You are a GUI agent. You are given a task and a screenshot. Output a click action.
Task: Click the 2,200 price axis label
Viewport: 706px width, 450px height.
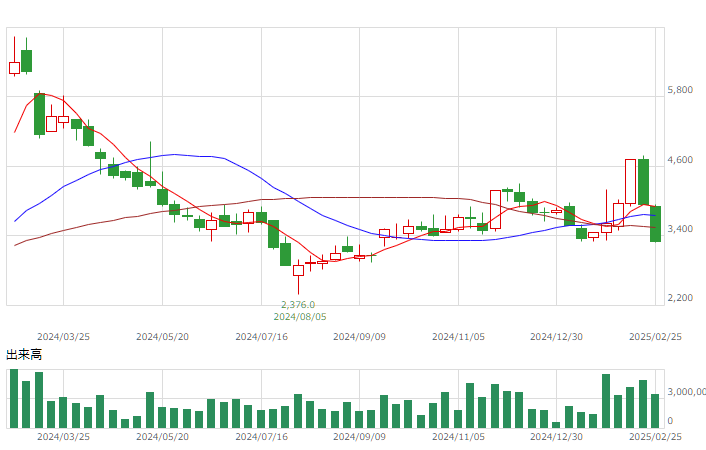680,298
